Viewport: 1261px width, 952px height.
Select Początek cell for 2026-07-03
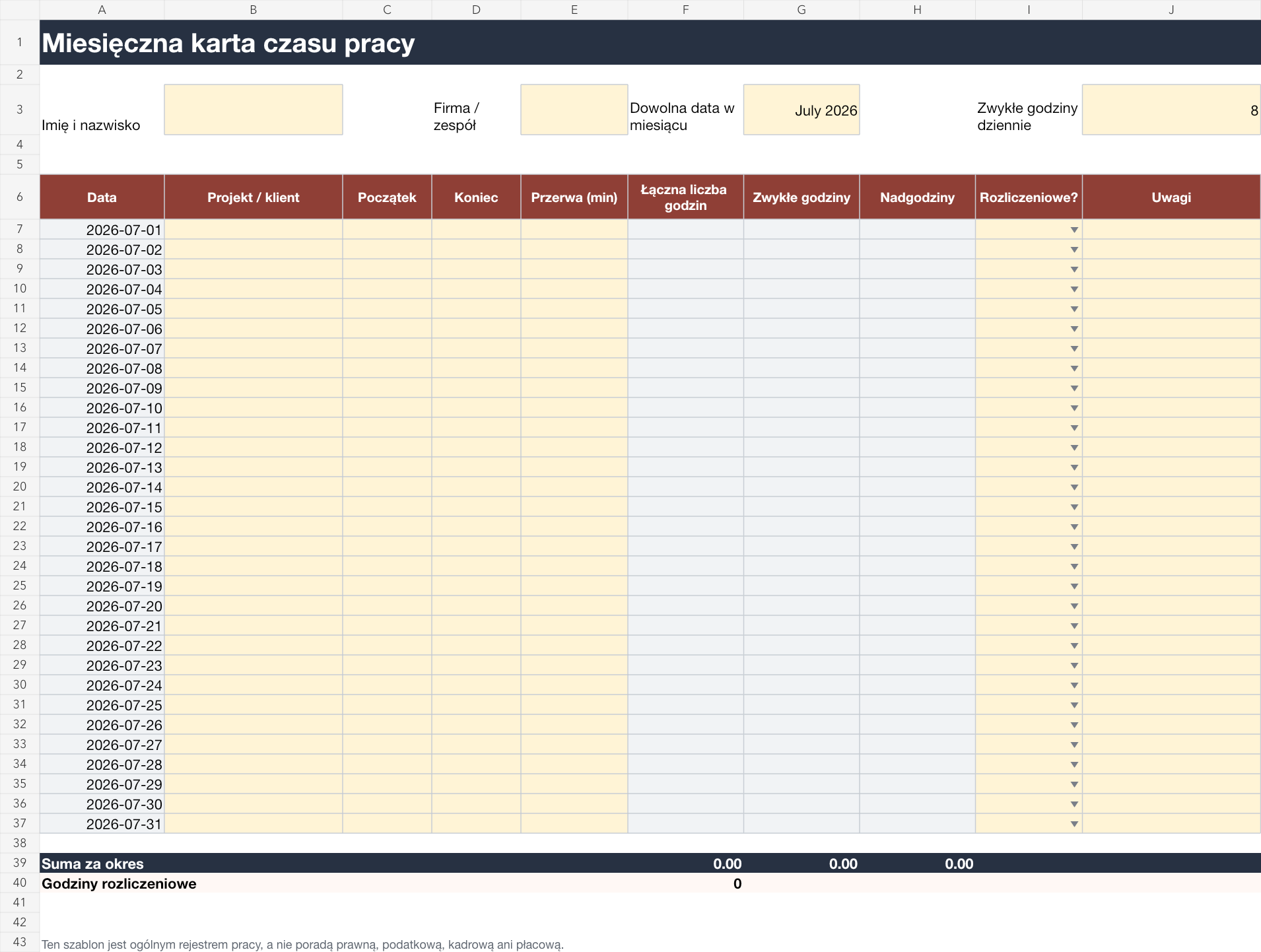(x=387, y=269)
